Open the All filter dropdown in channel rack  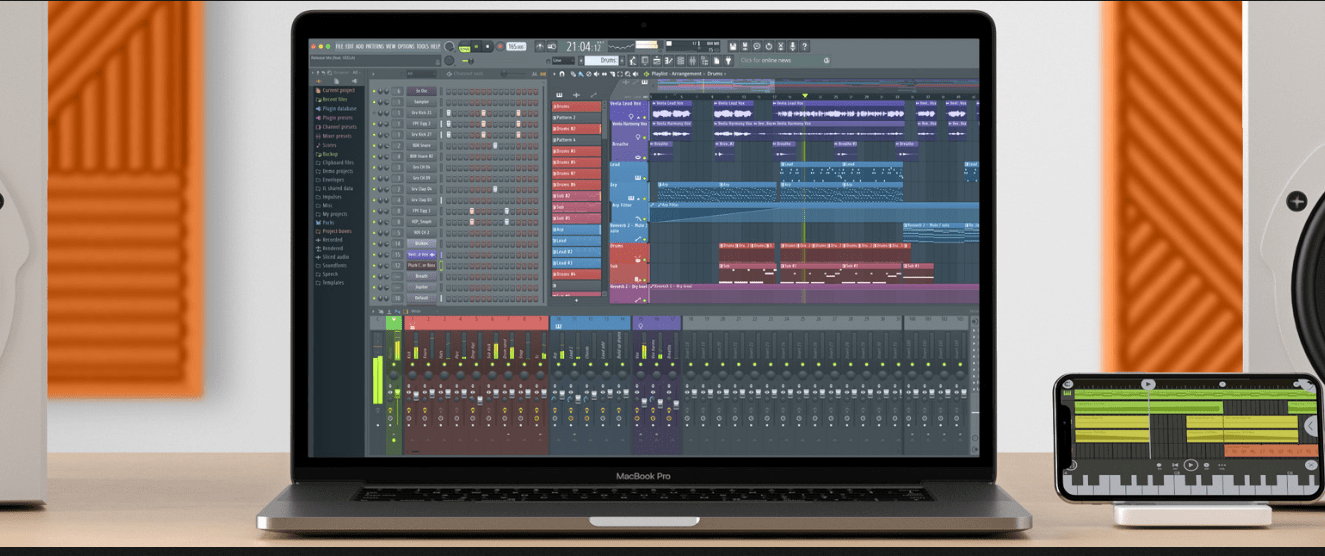pyautogui.click(x=422, y=74)
